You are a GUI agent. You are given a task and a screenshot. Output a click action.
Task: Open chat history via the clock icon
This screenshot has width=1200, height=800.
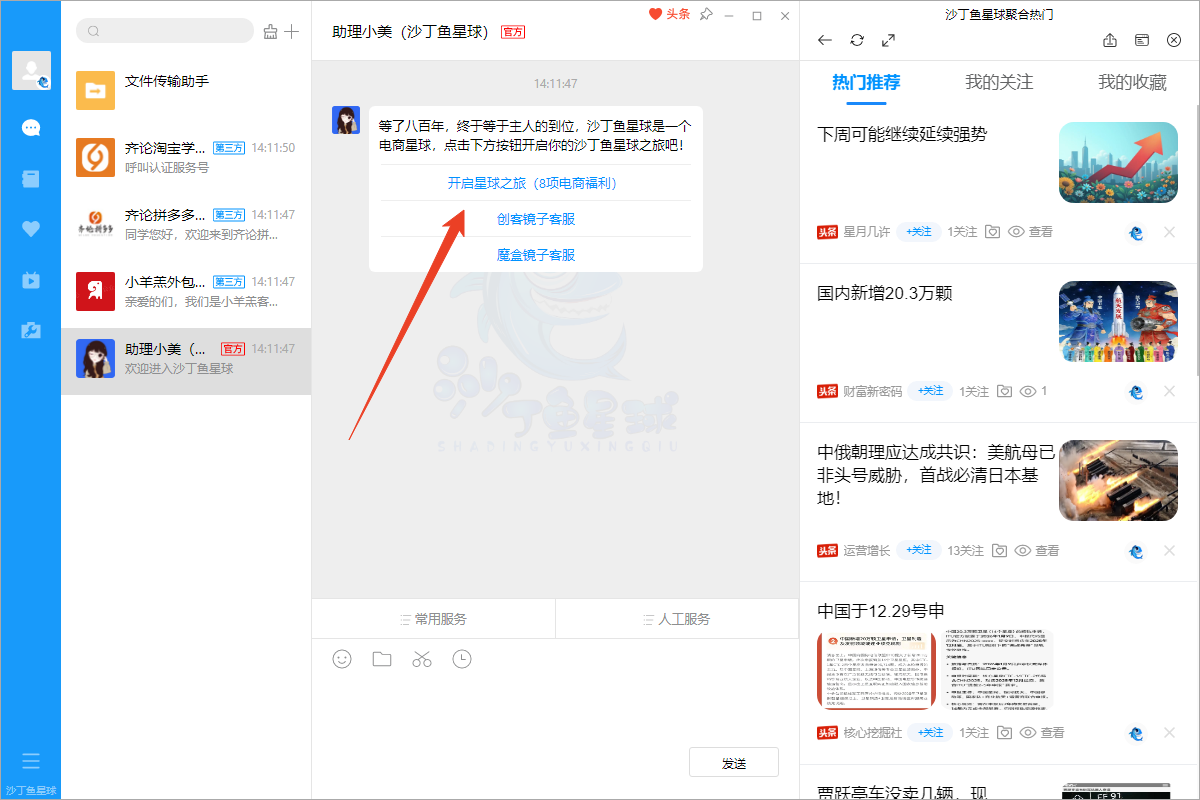click(x=462, y=659)
